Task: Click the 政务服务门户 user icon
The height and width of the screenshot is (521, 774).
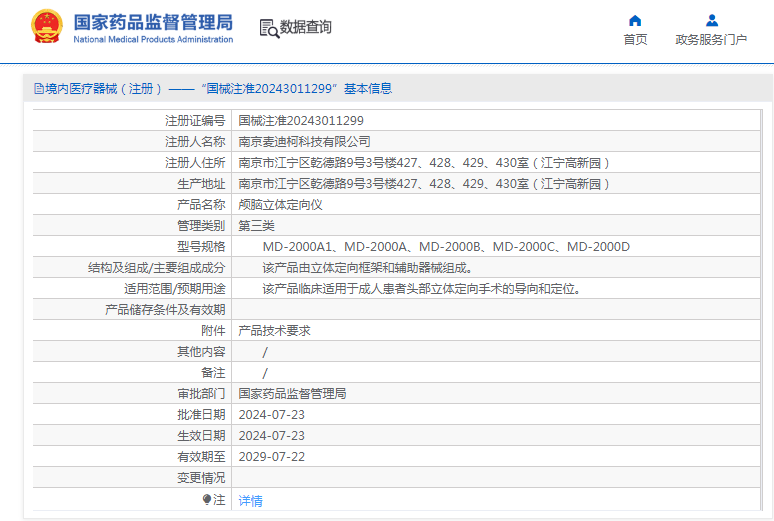Action: click(712, 20)
